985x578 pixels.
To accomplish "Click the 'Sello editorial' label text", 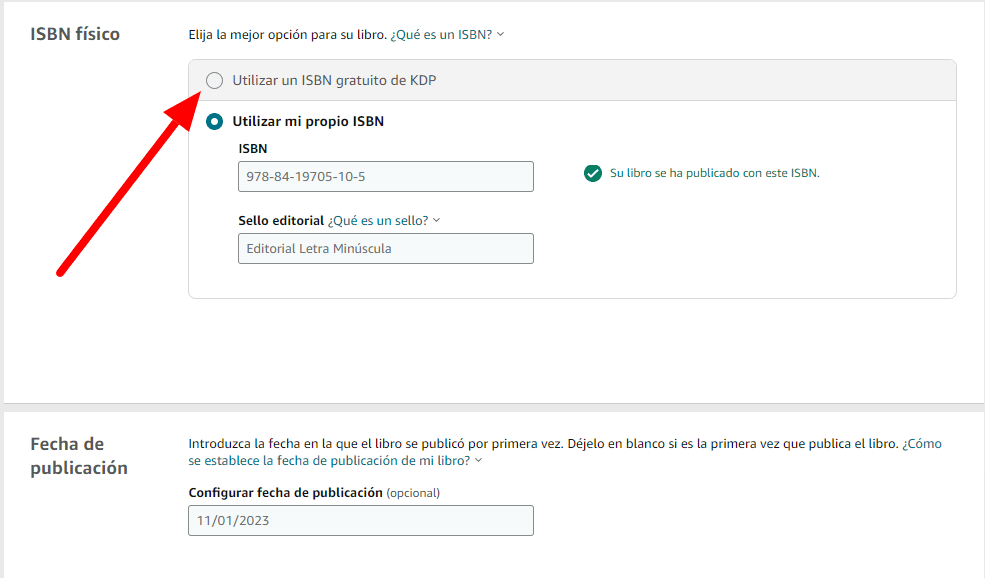I will [281, 221].
